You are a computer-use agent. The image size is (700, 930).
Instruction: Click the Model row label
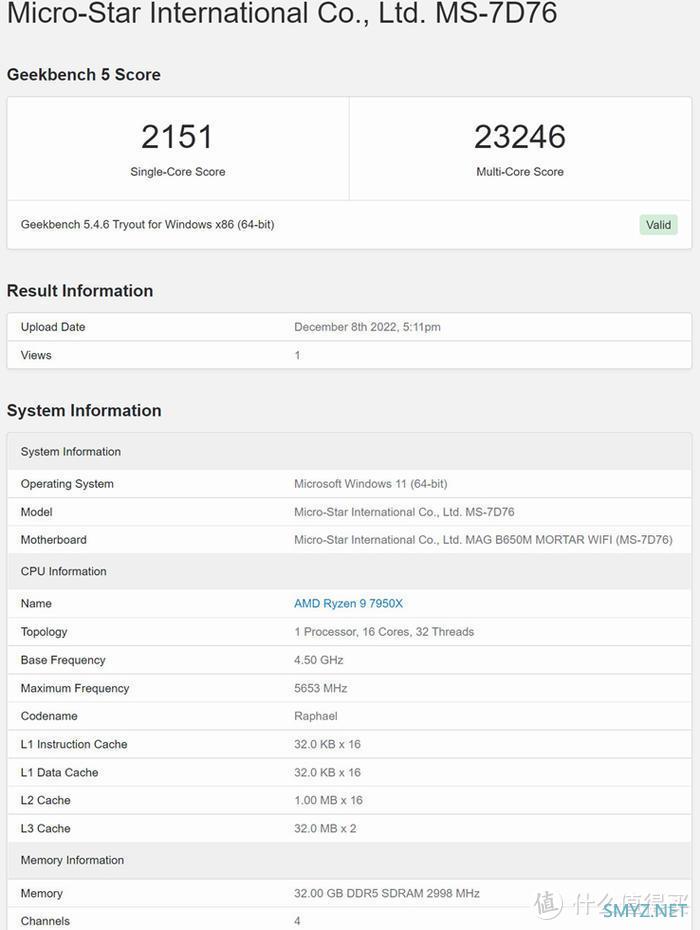coord(37,512)
